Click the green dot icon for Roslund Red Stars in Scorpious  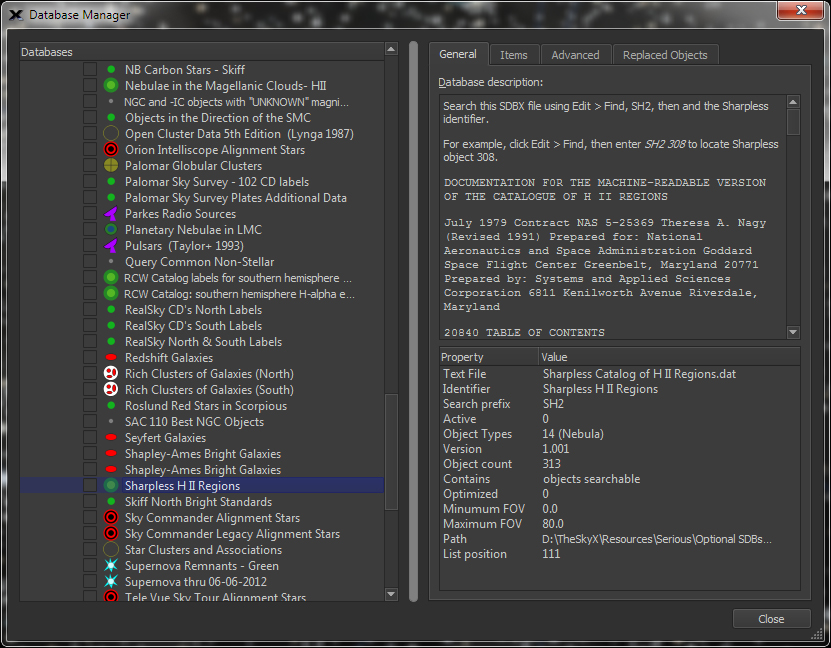click(x=111, y=405)
